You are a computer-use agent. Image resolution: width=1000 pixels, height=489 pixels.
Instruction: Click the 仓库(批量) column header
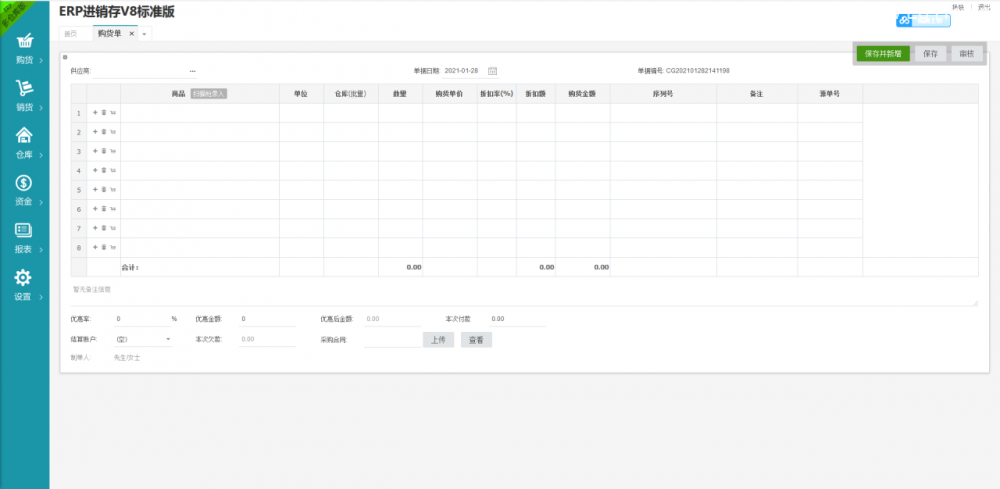pos(351,94)
